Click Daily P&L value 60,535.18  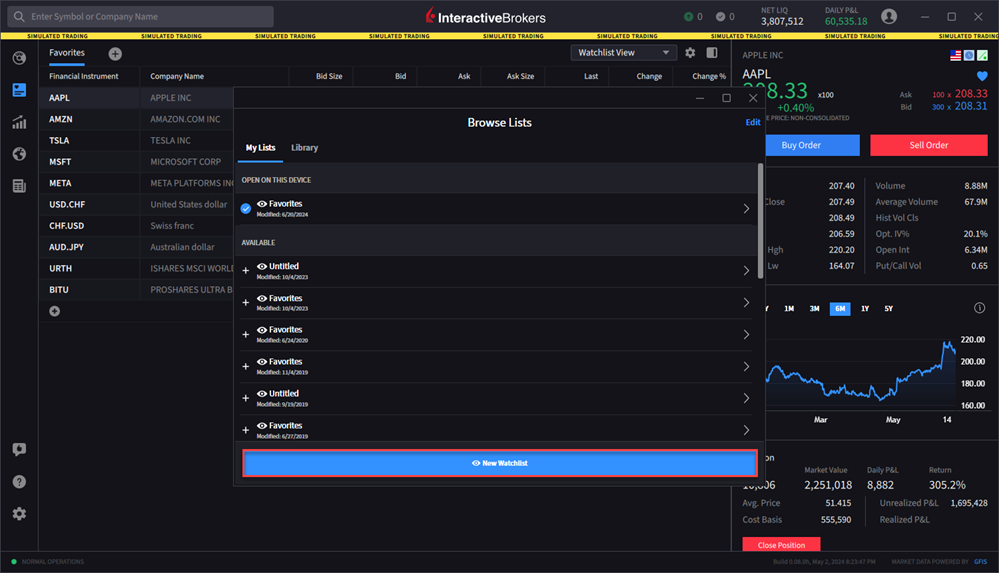point(845,21)
